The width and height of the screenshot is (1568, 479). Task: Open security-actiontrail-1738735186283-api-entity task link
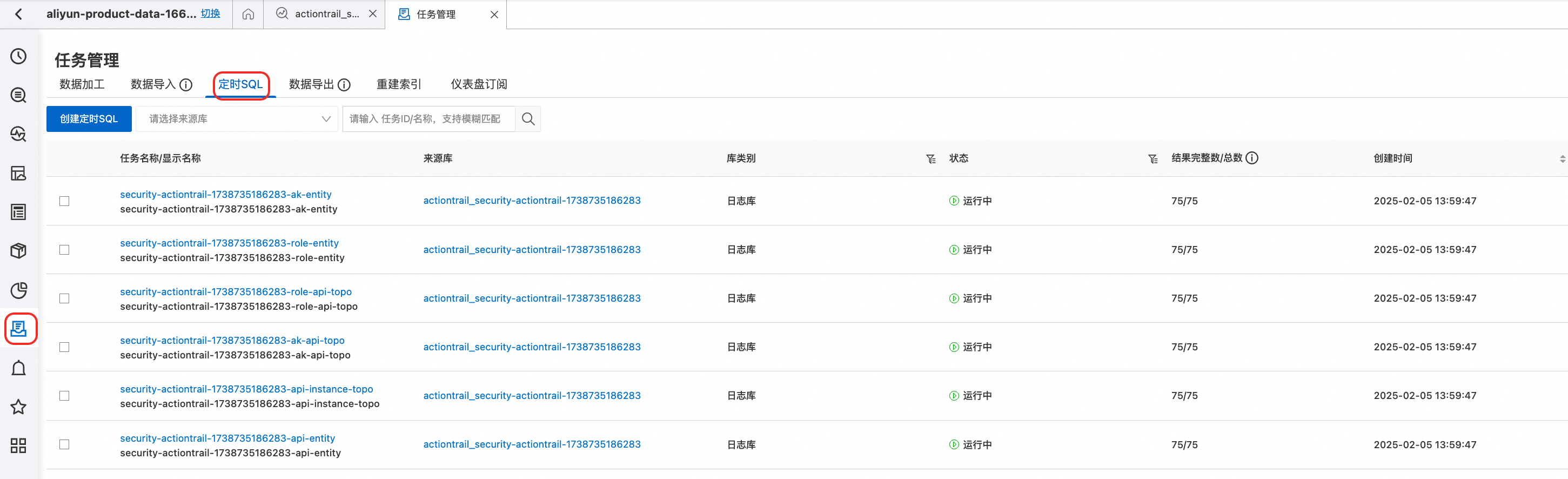click(x=227, y=438)
